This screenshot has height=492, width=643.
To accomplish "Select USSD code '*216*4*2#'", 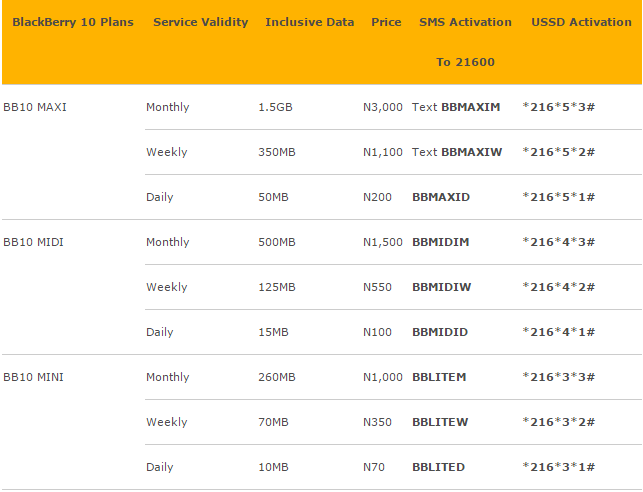I will 559,287.
